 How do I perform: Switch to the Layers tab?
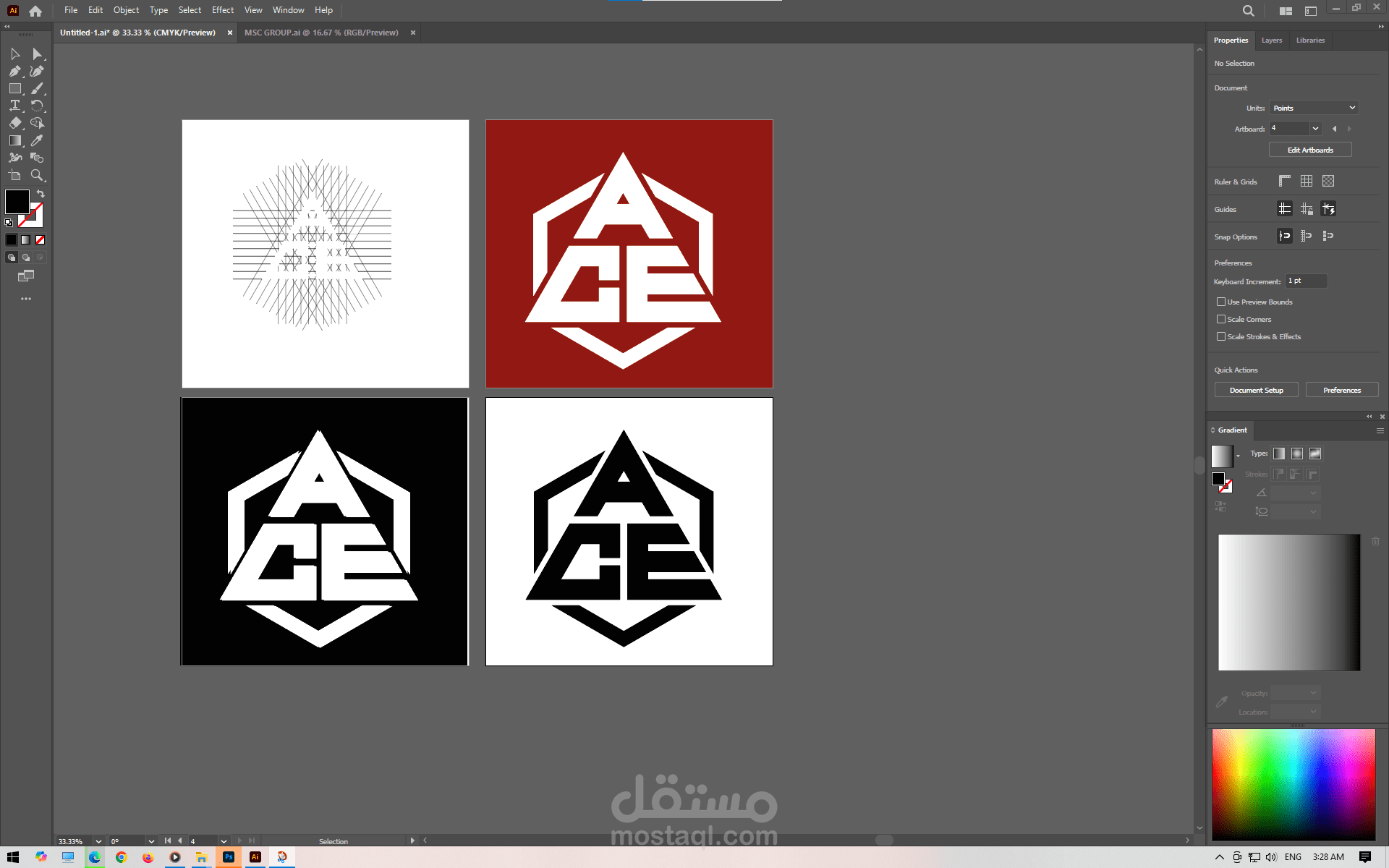[1271, 41]
